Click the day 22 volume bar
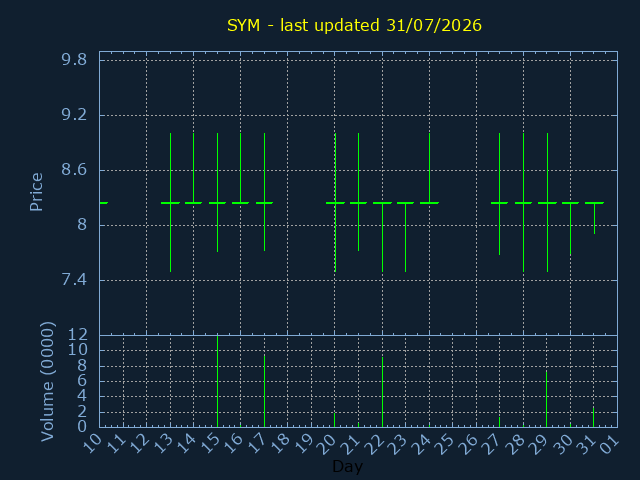The height and width of the screenshot is (480, 640). (x=382, y=392)
